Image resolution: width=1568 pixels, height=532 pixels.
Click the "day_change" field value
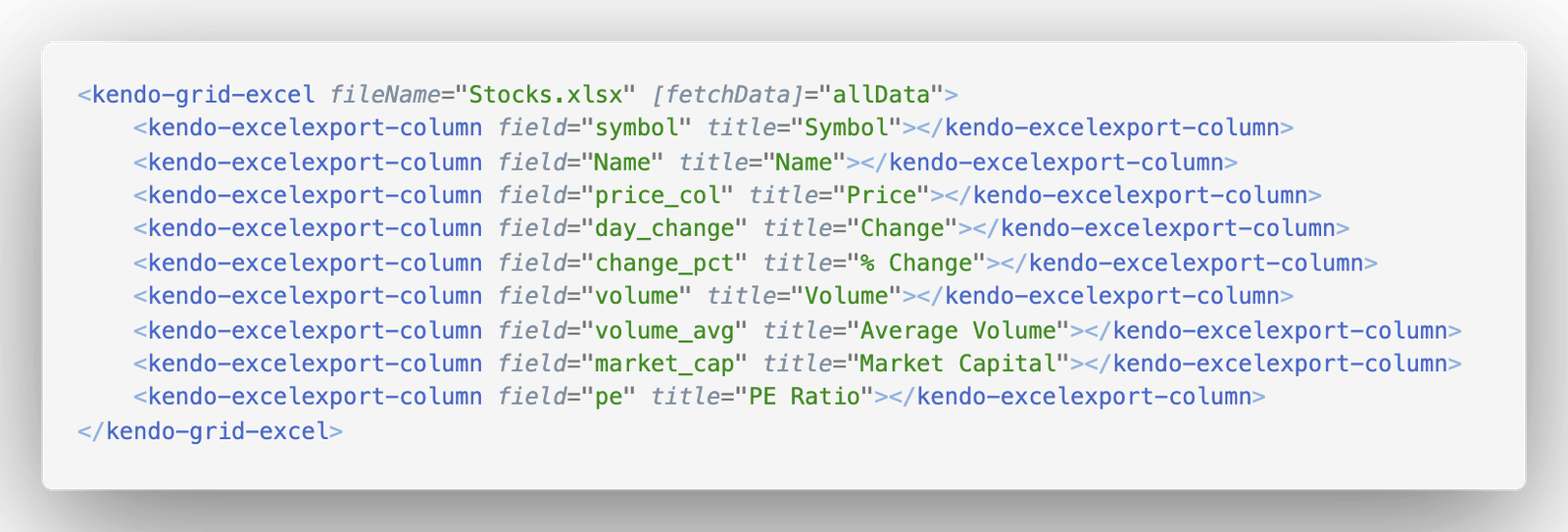pyautogui.click(x=664, y=228)
